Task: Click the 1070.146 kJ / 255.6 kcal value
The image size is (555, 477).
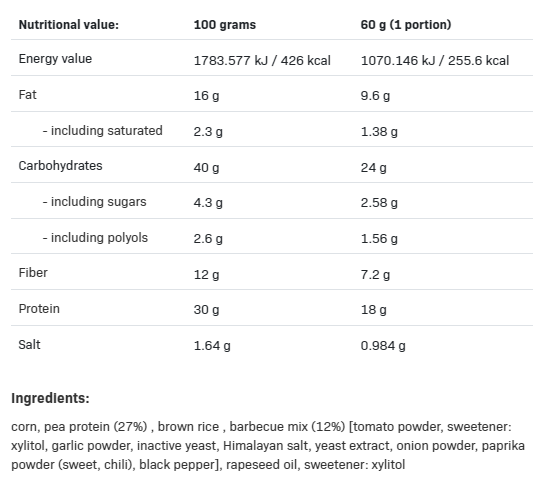Action: 435,61
